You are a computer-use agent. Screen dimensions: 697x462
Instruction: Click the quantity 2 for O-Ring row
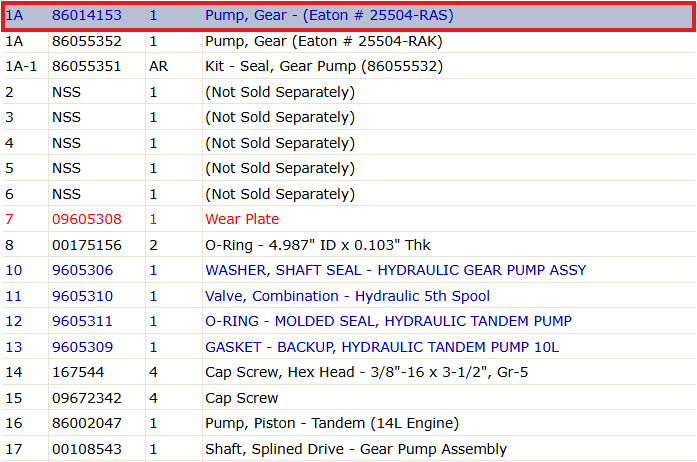tap(153, 245)
